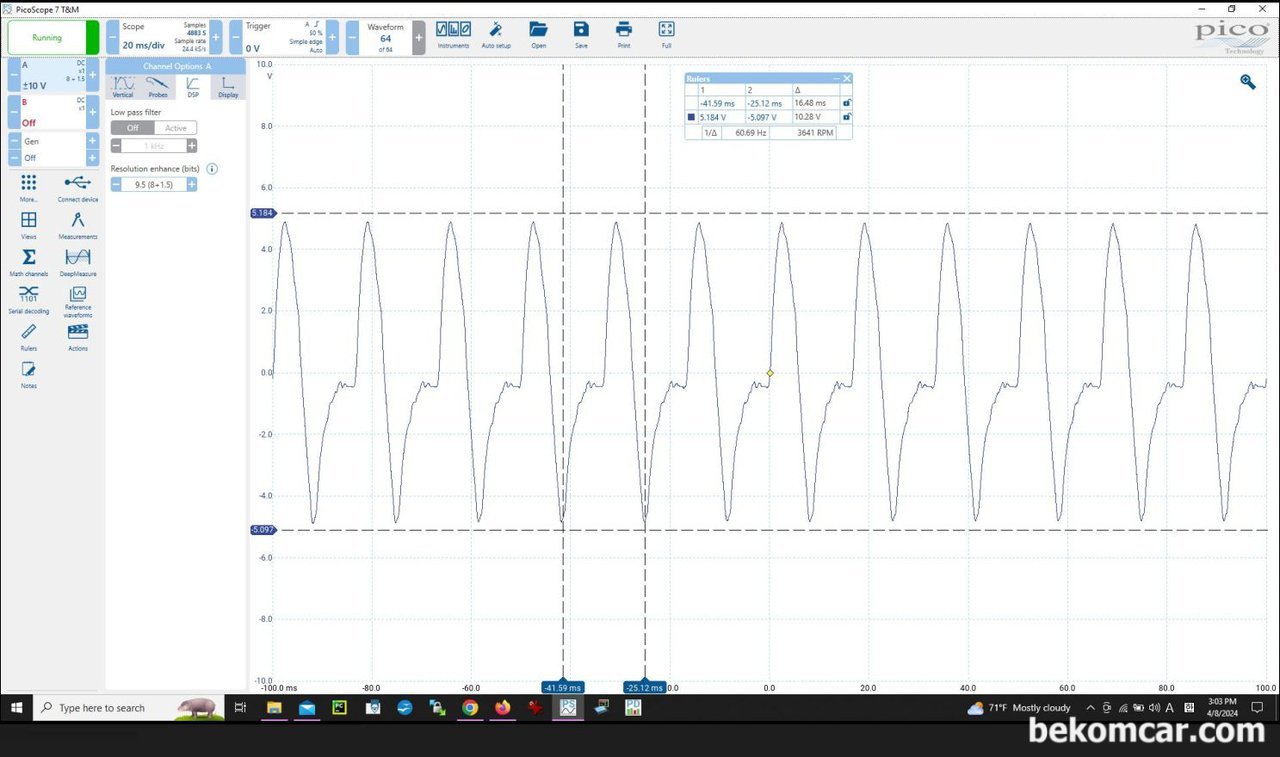Open the Rulers tool

[x=29, y=336]
